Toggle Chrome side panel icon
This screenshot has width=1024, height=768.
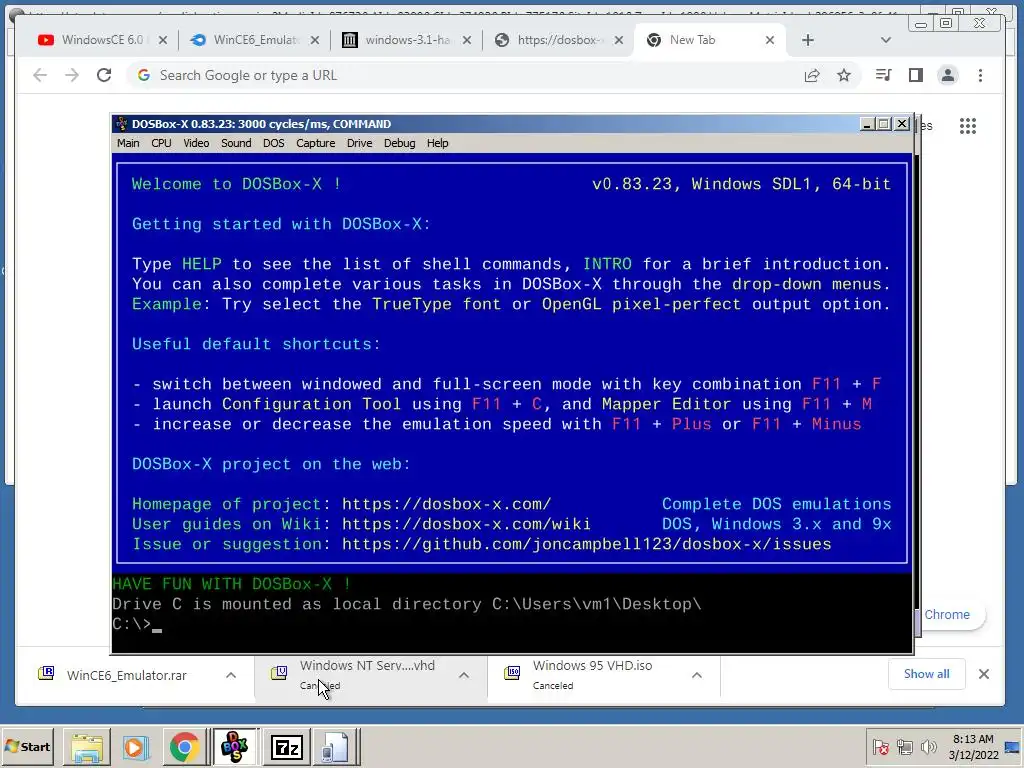tap(916, 75)
